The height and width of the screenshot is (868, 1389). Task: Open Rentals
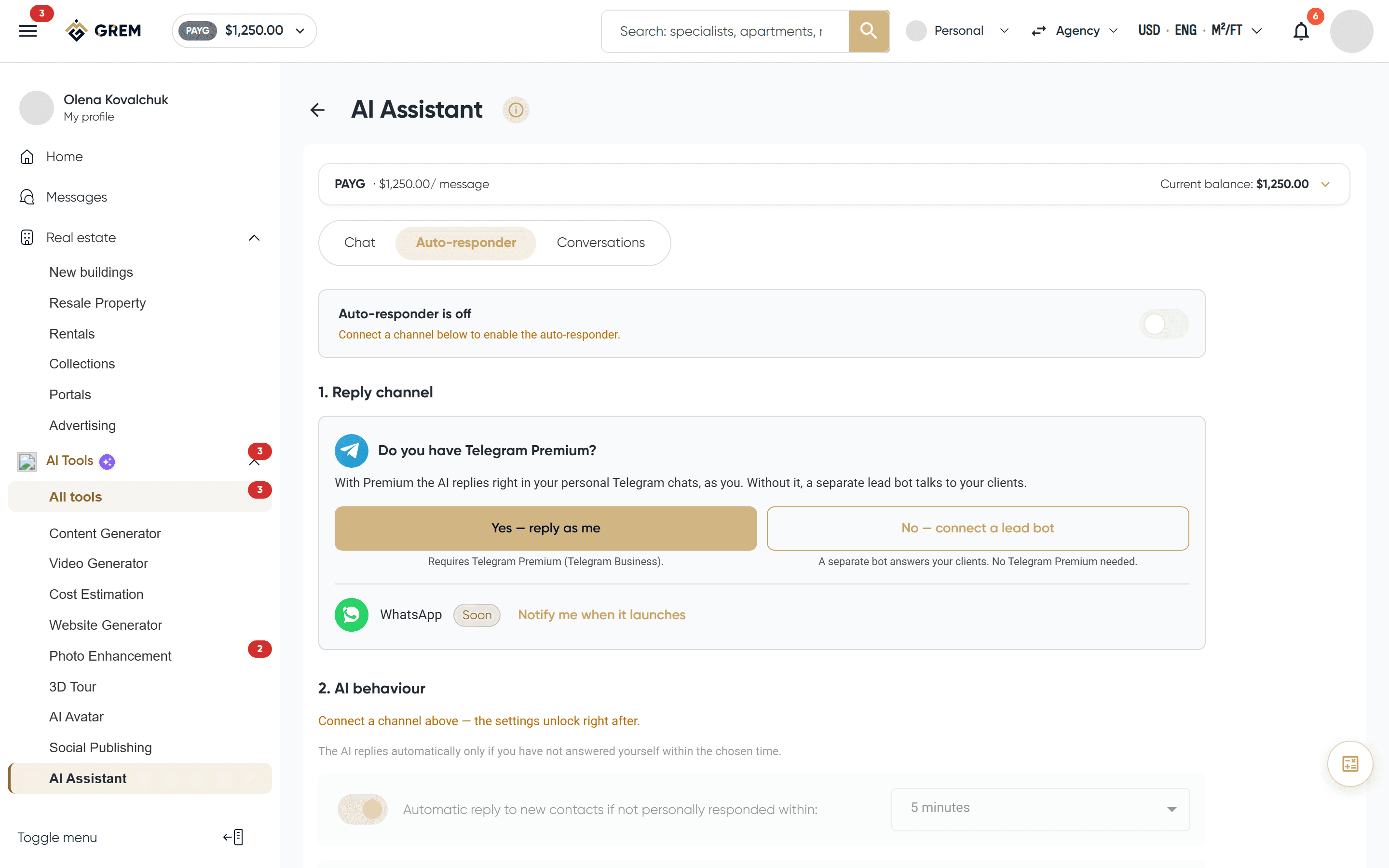coord(72,334)
